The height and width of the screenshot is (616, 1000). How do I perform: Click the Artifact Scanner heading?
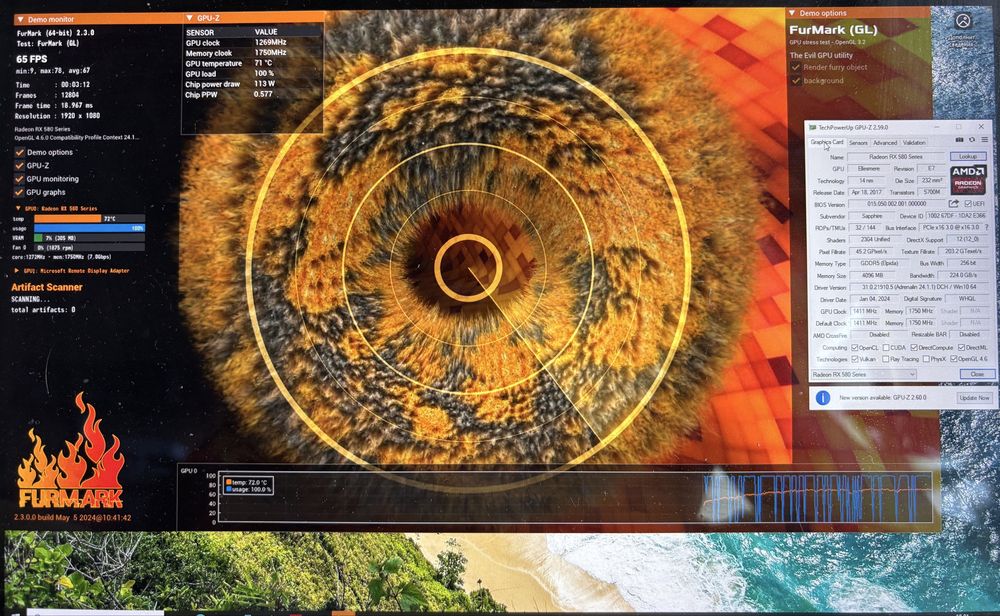point(47,287)
